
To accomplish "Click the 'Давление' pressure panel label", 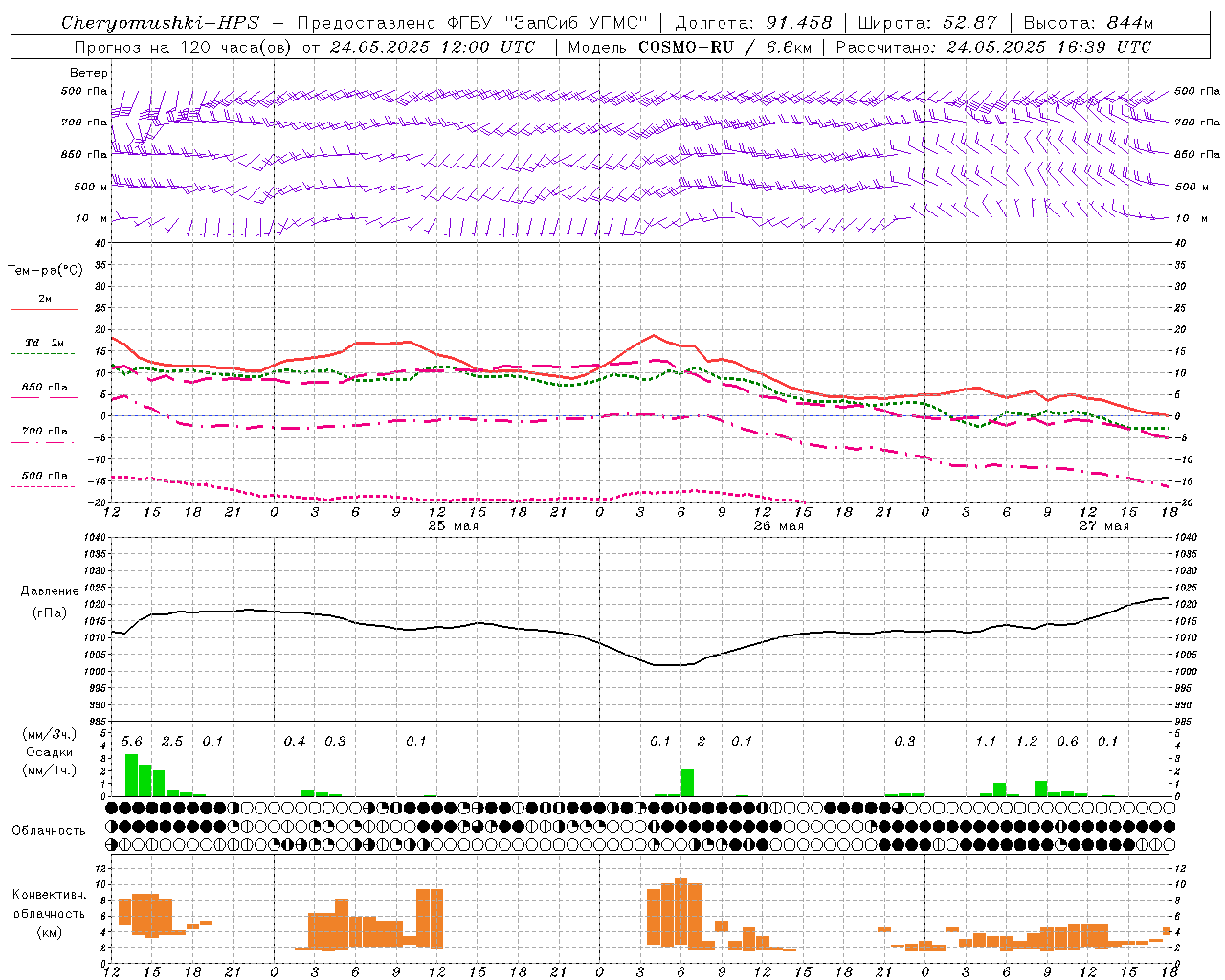I will [x=50, y=591].
